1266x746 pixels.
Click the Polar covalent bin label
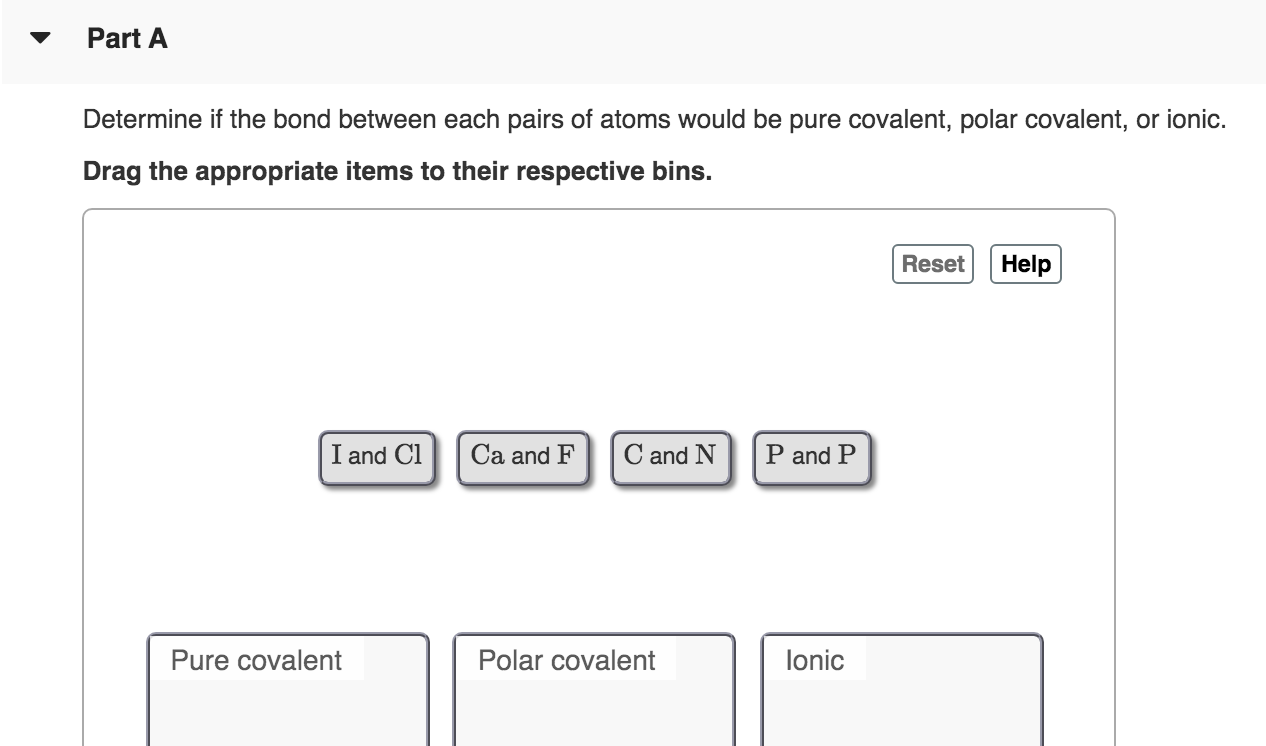tap(565, 660)
